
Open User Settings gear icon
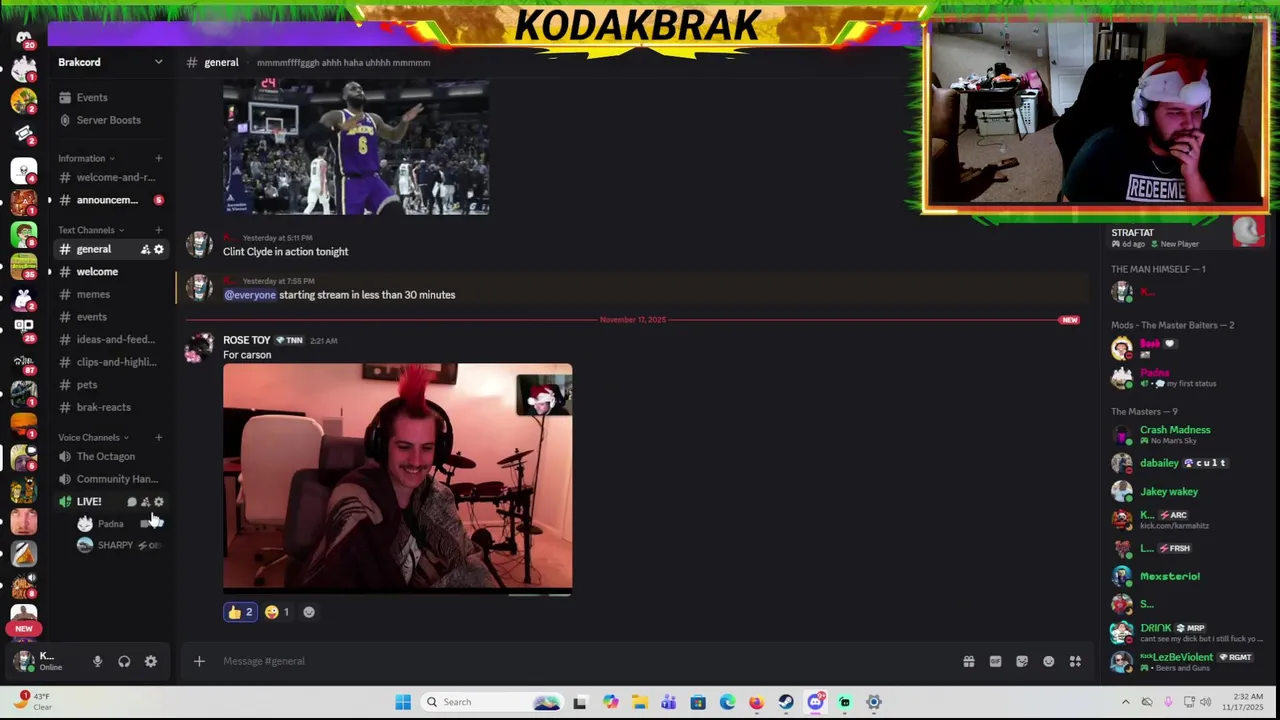(x=151, y=661)
